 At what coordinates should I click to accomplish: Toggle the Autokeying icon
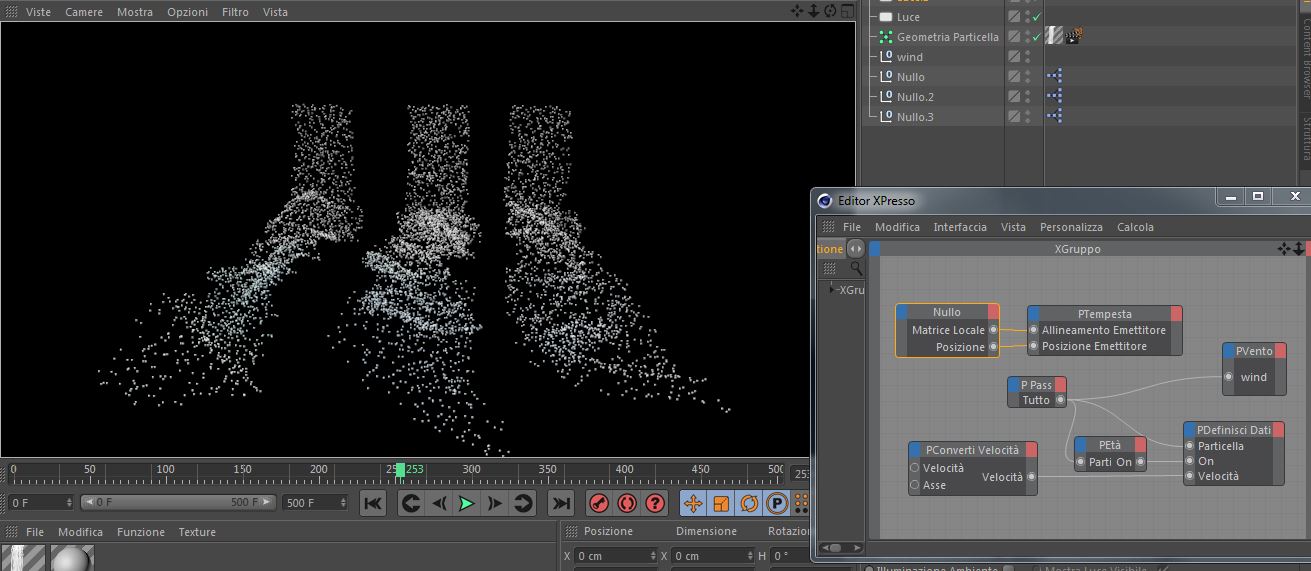(627, 504)
